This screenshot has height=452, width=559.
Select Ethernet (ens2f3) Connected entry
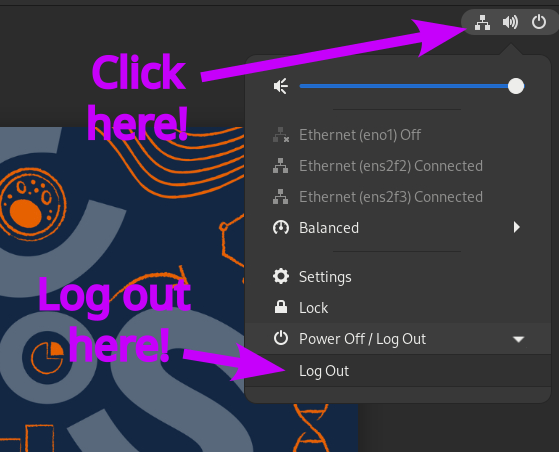[398, 197]
